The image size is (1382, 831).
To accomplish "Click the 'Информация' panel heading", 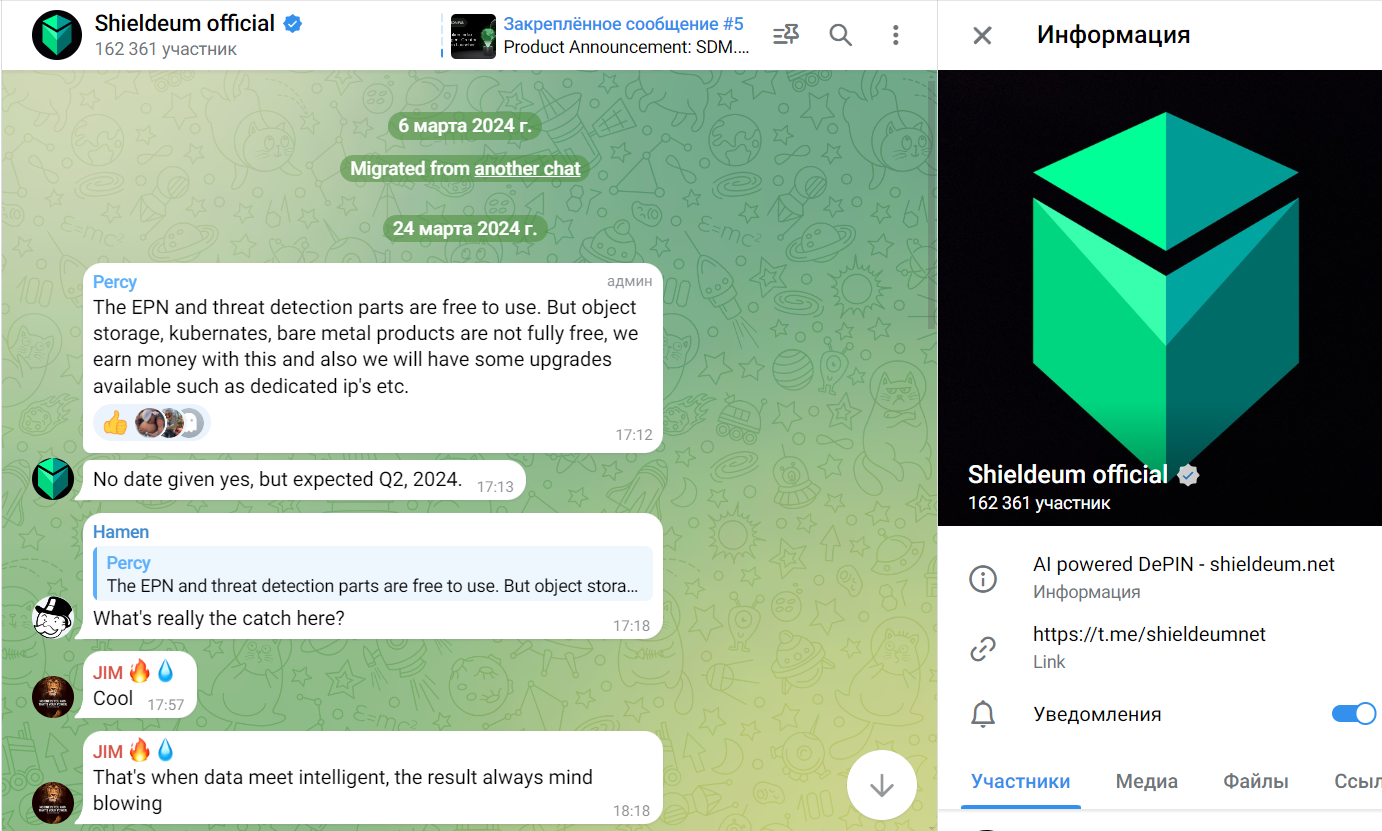I will tap(1113, 35).
